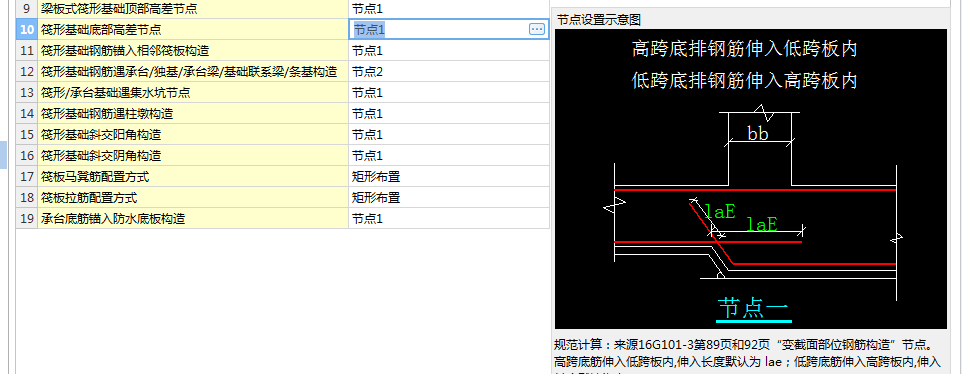Select the 筏形基础斜交阴角构造 row
Viewport: 962px width, 374px height.
[x=193, y=155]
